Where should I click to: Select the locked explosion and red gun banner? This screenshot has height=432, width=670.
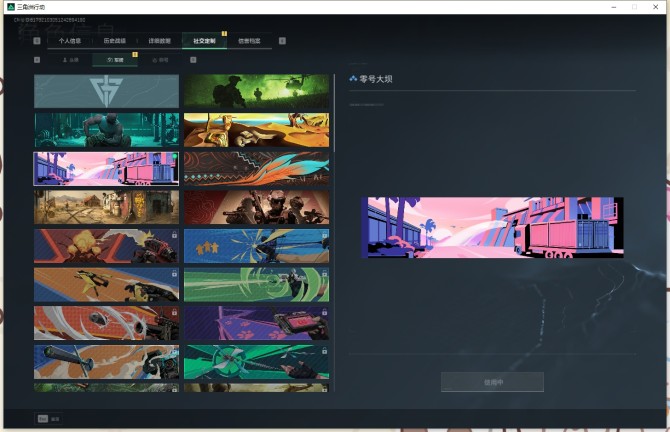(x=106, y=246)
